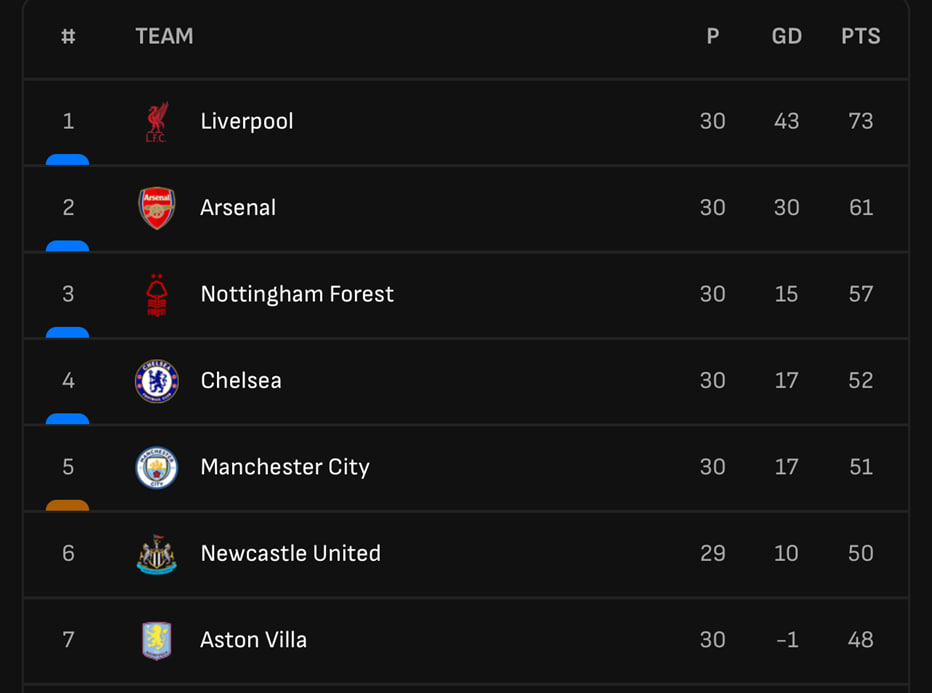This screenshot has width=932, height=693.
Task: Click the Chelsea club crest
Action: tap(157, 381)
